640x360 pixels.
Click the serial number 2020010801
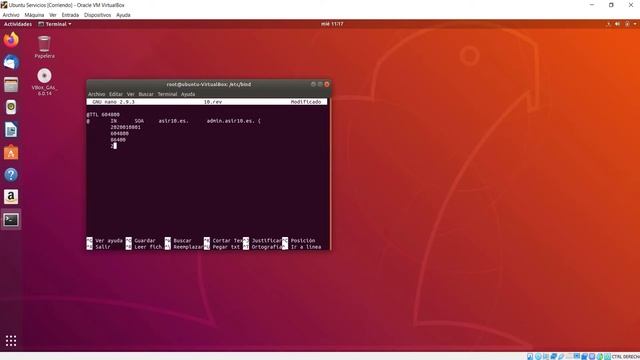[x=126, y=127]
